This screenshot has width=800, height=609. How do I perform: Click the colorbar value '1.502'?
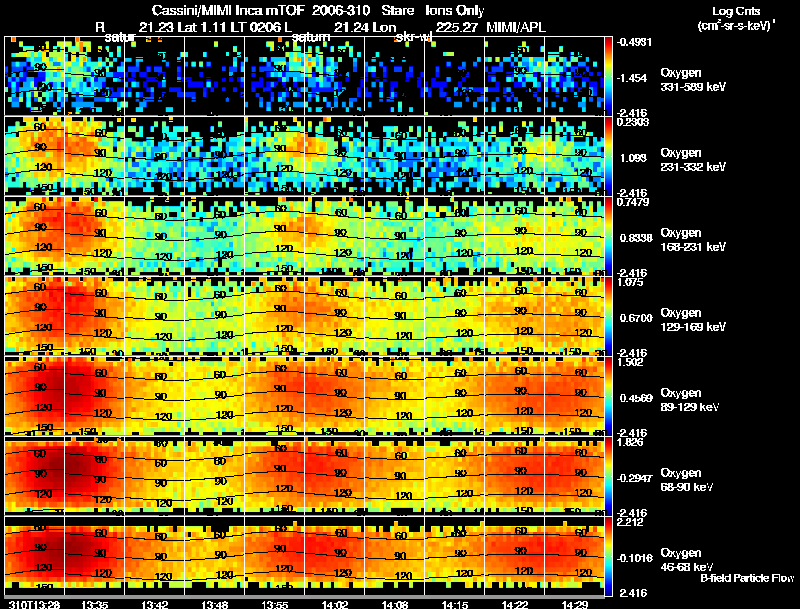[630, 362]
